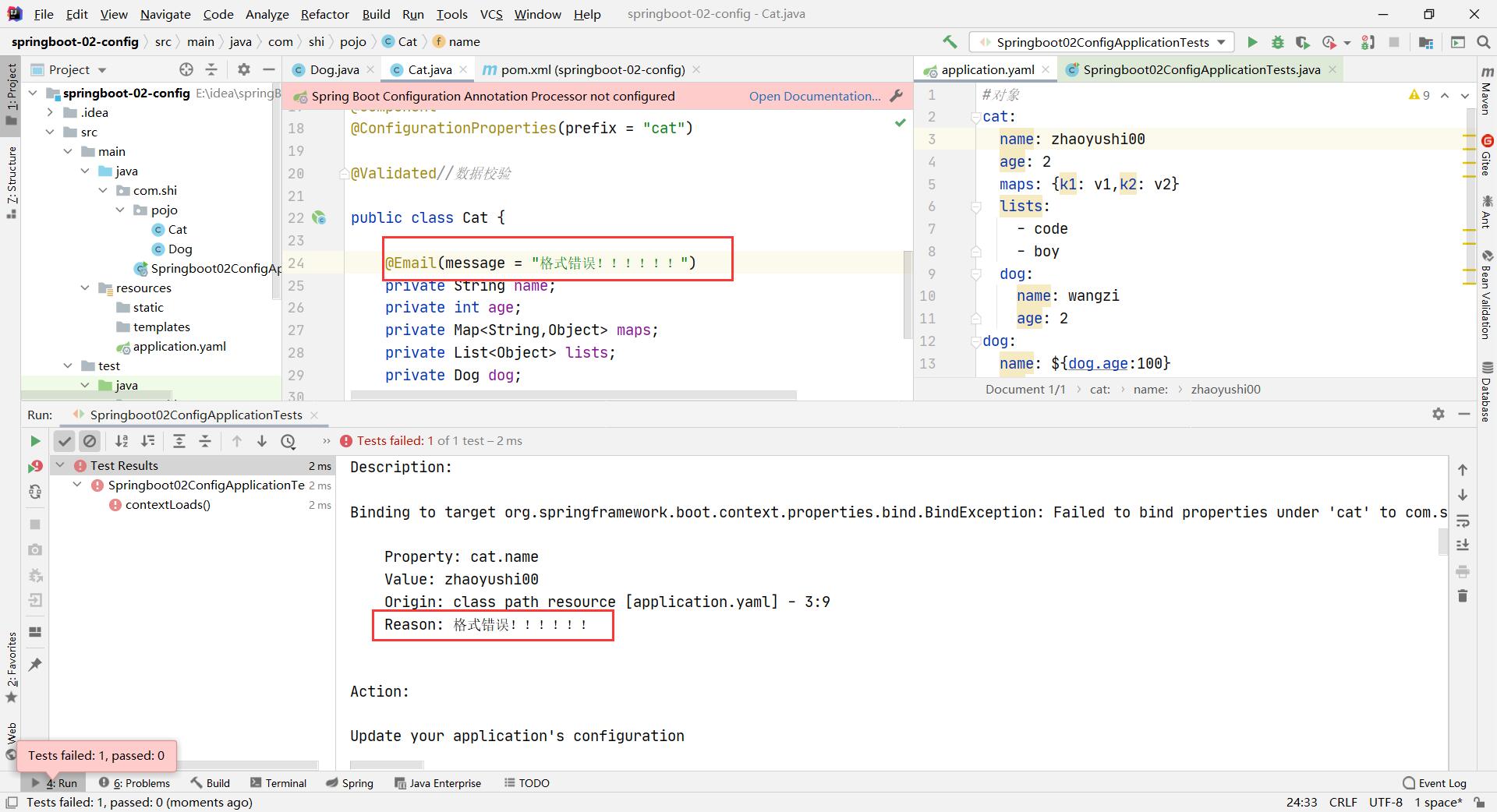Click Spring bean gutter icon on line 22
The width and height of the screenshot is (1497, 812).
tap(319, 217)
